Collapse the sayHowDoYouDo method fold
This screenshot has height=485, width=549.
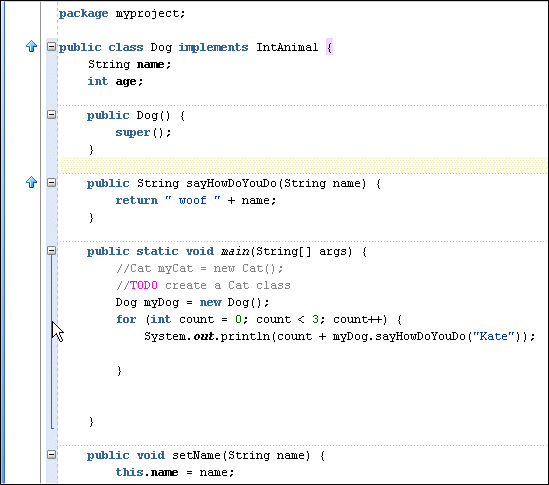(x=51, y=182)
